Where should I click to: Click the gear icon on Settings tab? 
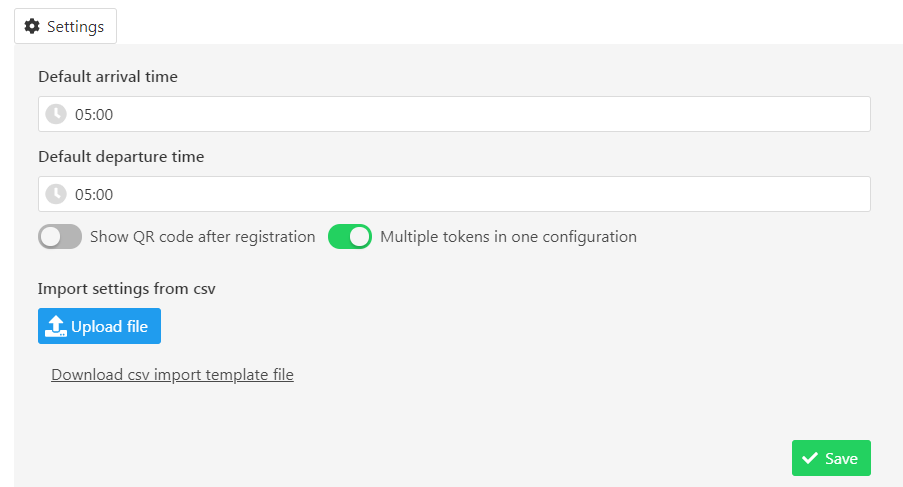click(x=32, y=27)
